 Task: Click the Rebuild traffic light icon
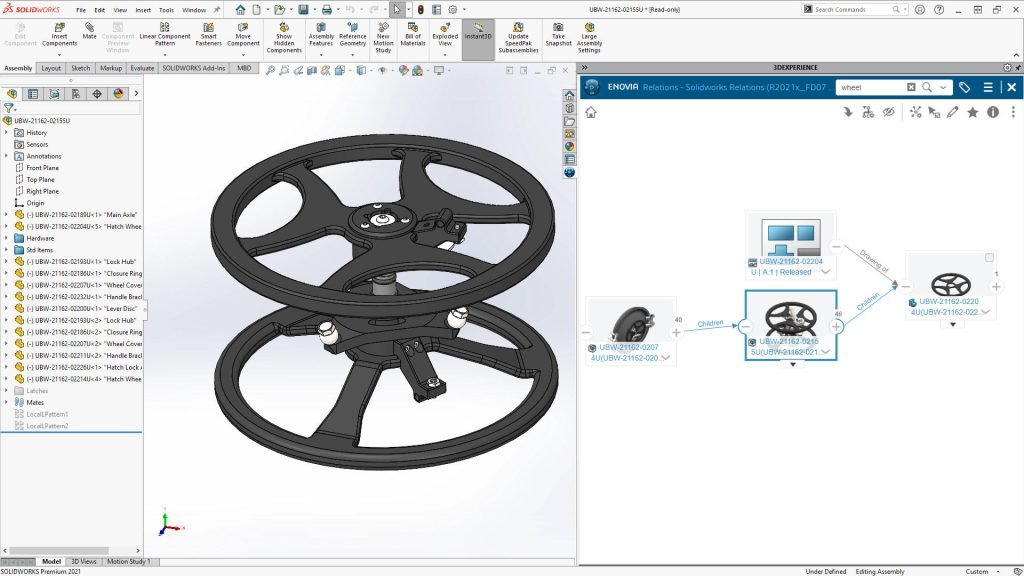tap(421, 10)
